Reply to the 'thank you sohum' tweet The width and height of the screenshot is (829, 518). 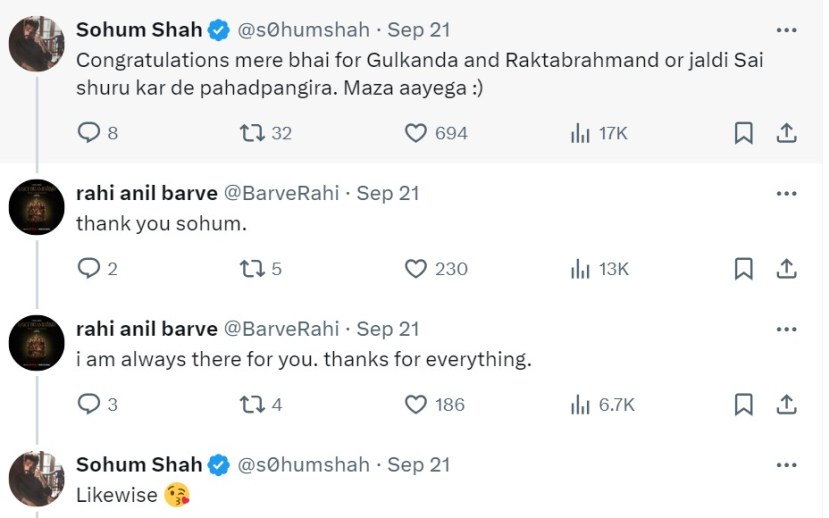(89, 269)
